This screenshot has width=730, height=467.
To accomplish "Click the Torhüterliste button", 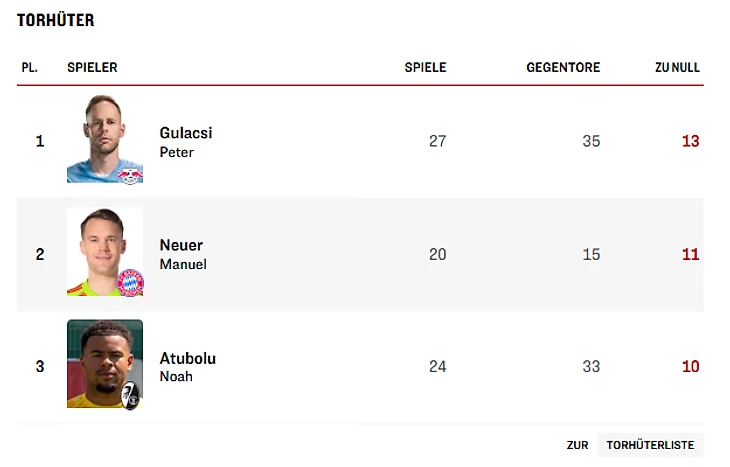I will click(x=650, y=445).
